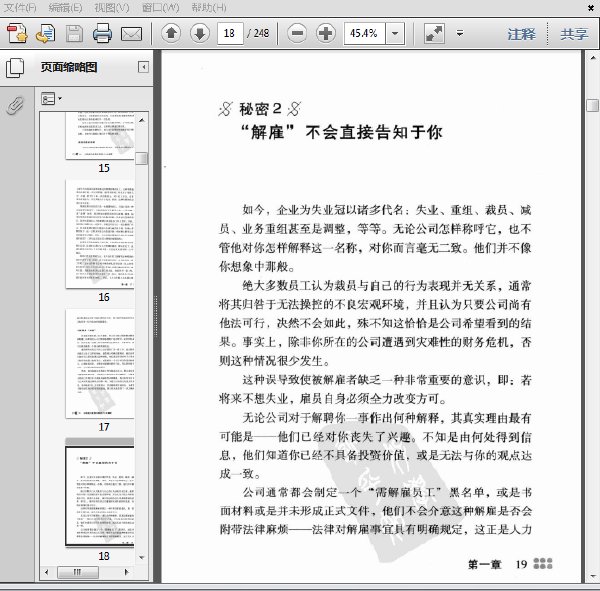Select page 15 thumbnail
This screenshot has height=591, width=600.
point(100,136)
